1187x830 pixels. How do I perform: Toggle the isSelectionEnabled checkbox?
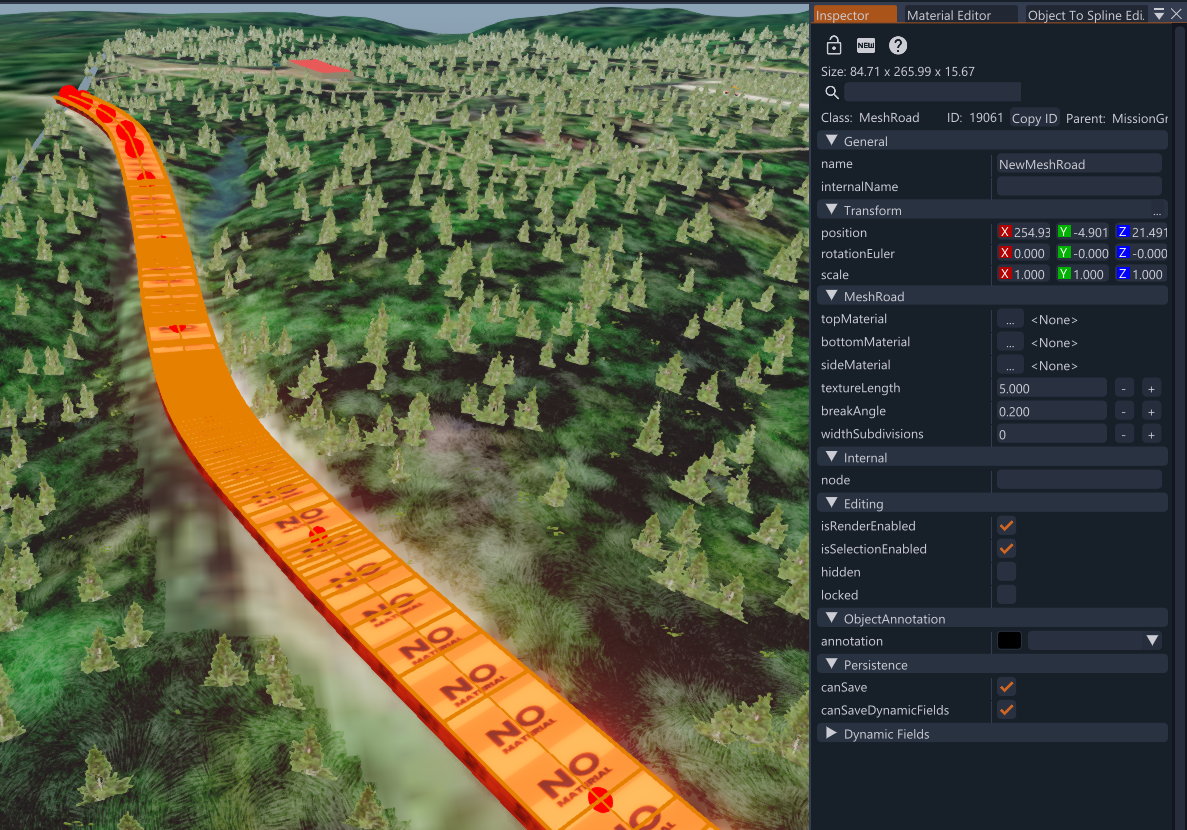click(x=1006, y=549)
